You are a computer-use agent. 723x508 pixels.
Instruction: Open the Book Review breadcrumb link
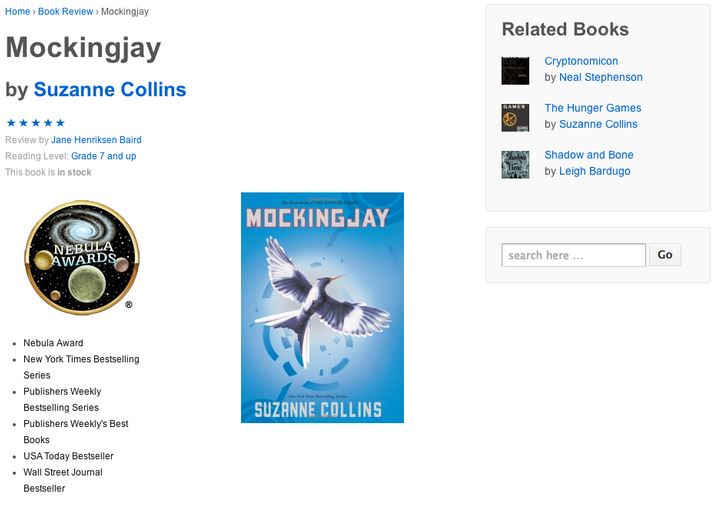click(x=65, y=12)
